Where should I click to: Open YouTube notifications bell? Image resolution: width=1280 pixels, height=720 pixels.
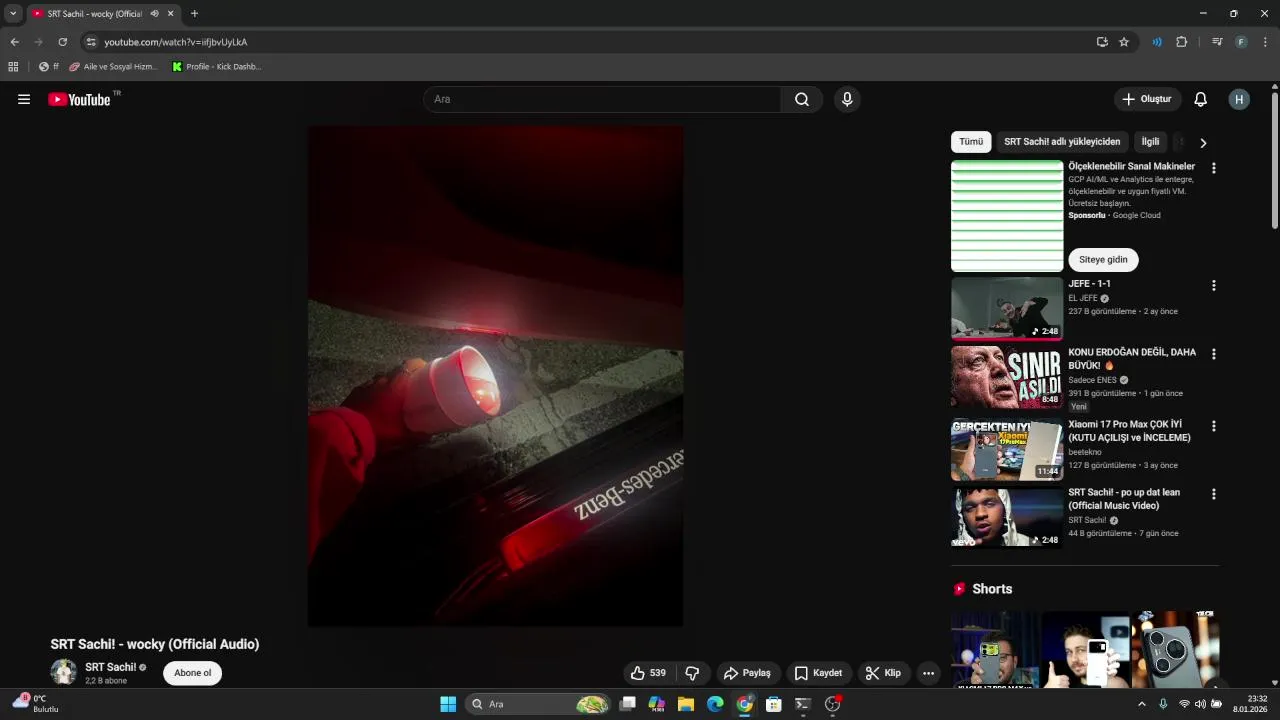(x=1201, y=99)
